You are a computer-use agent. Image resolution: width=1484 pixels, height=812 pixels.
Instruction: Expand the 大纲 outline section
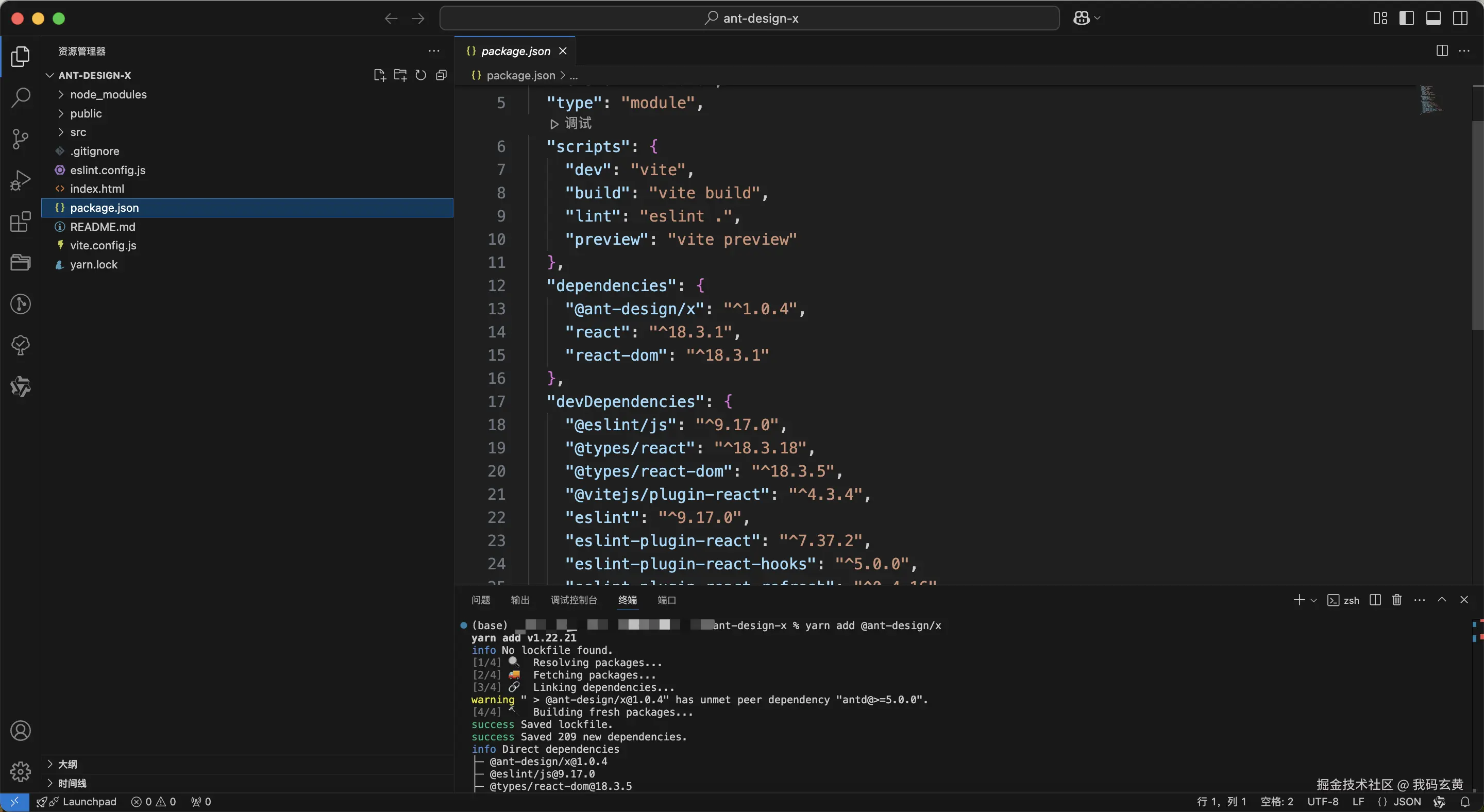point(68,764)
